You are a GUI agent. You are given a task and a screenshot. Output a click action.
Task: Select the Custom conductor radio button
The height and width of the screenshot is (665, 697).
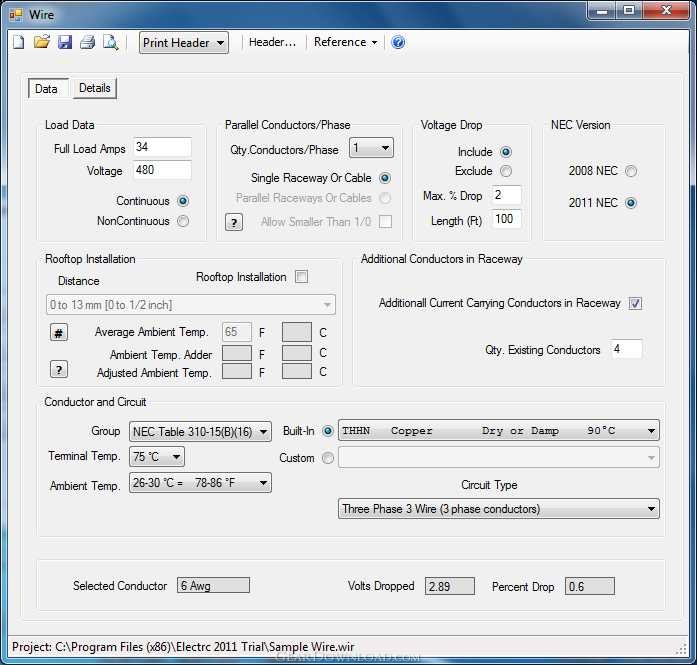click(328, 458)
